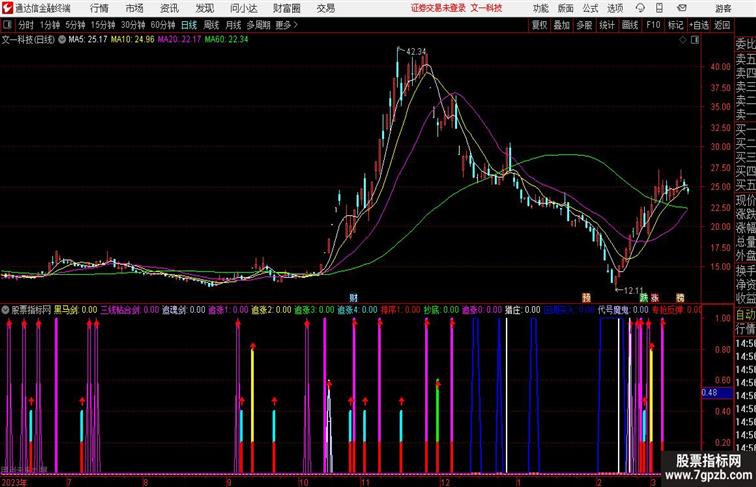Image resolution: width=756 pixels, height=487 pixels.
Task: Click the gear icon beside 股票指标网 indicator
Action: pyautogui.click(x=5, y=310)
